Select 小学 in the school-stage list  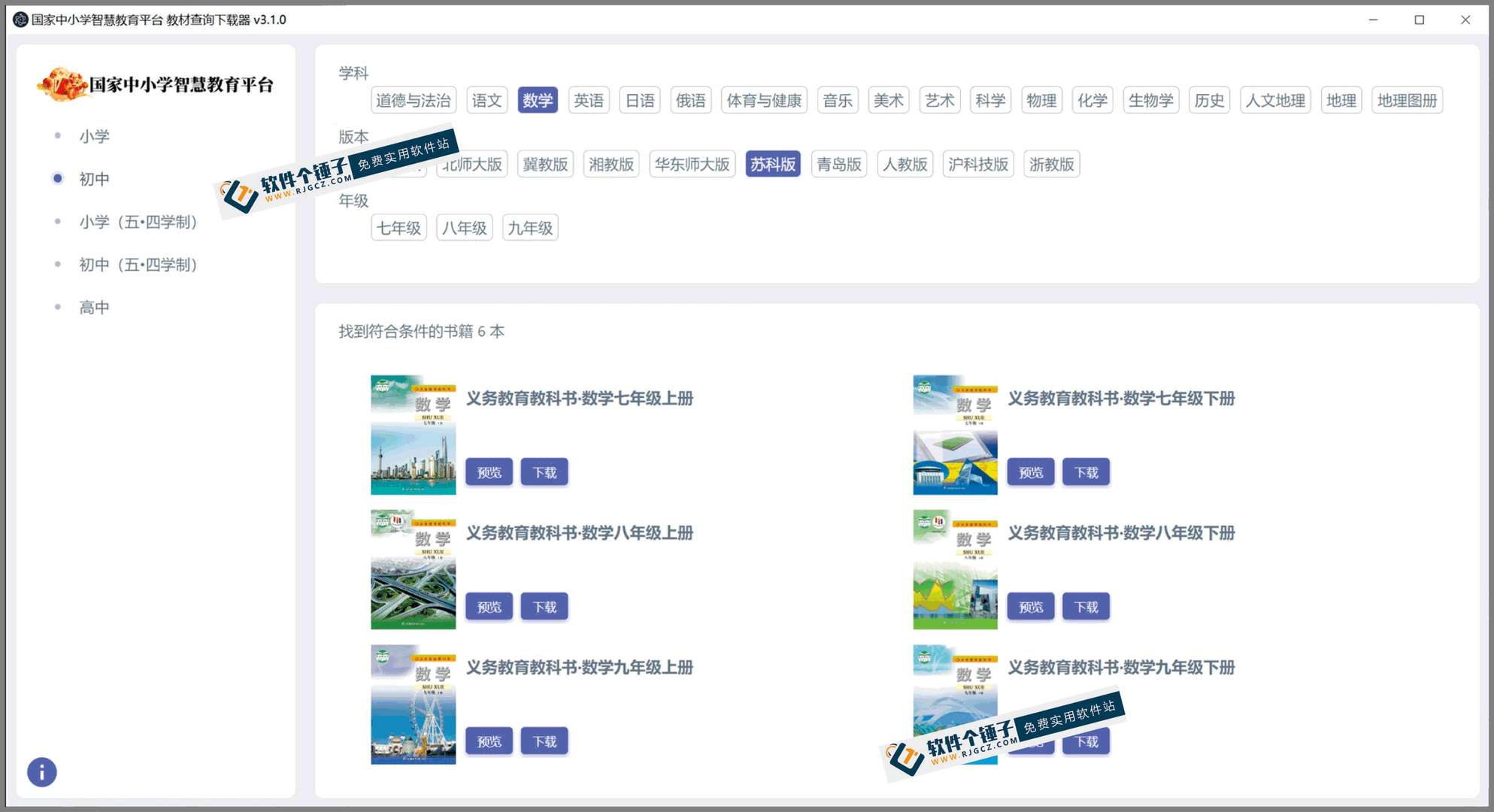94,136
